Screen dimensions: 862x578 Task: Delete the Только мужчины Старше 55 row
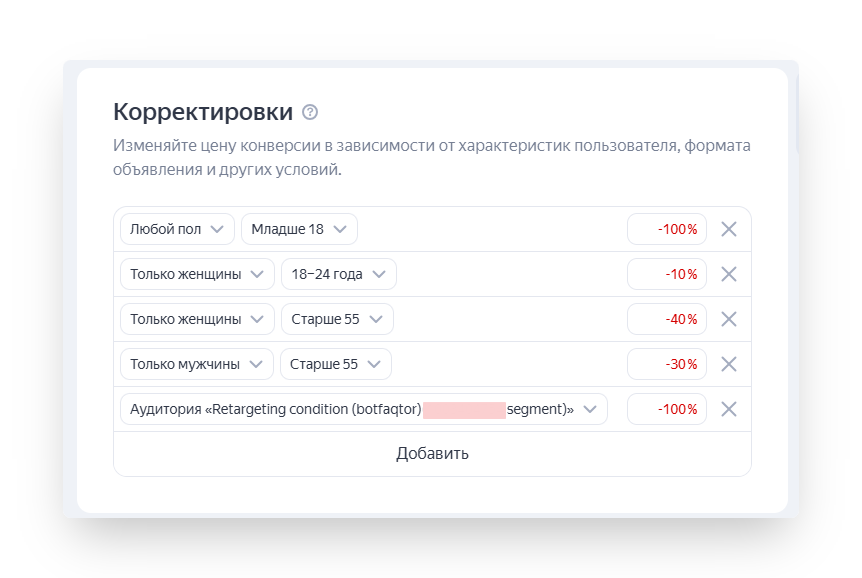pos(729,364)
